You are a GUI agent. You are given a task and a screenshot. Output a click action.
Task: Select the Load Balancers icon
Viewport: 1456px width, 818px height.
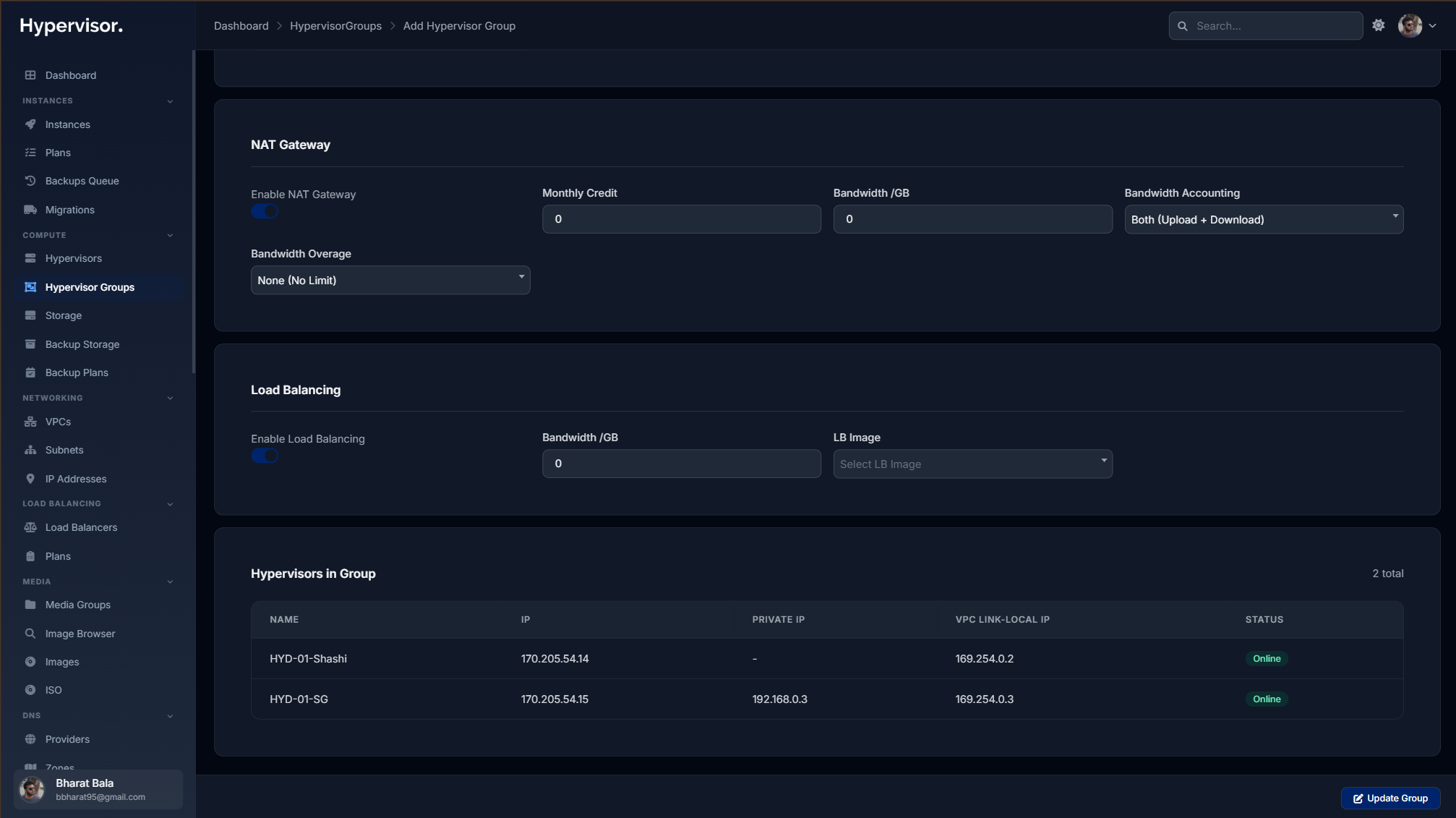(30, 527)
